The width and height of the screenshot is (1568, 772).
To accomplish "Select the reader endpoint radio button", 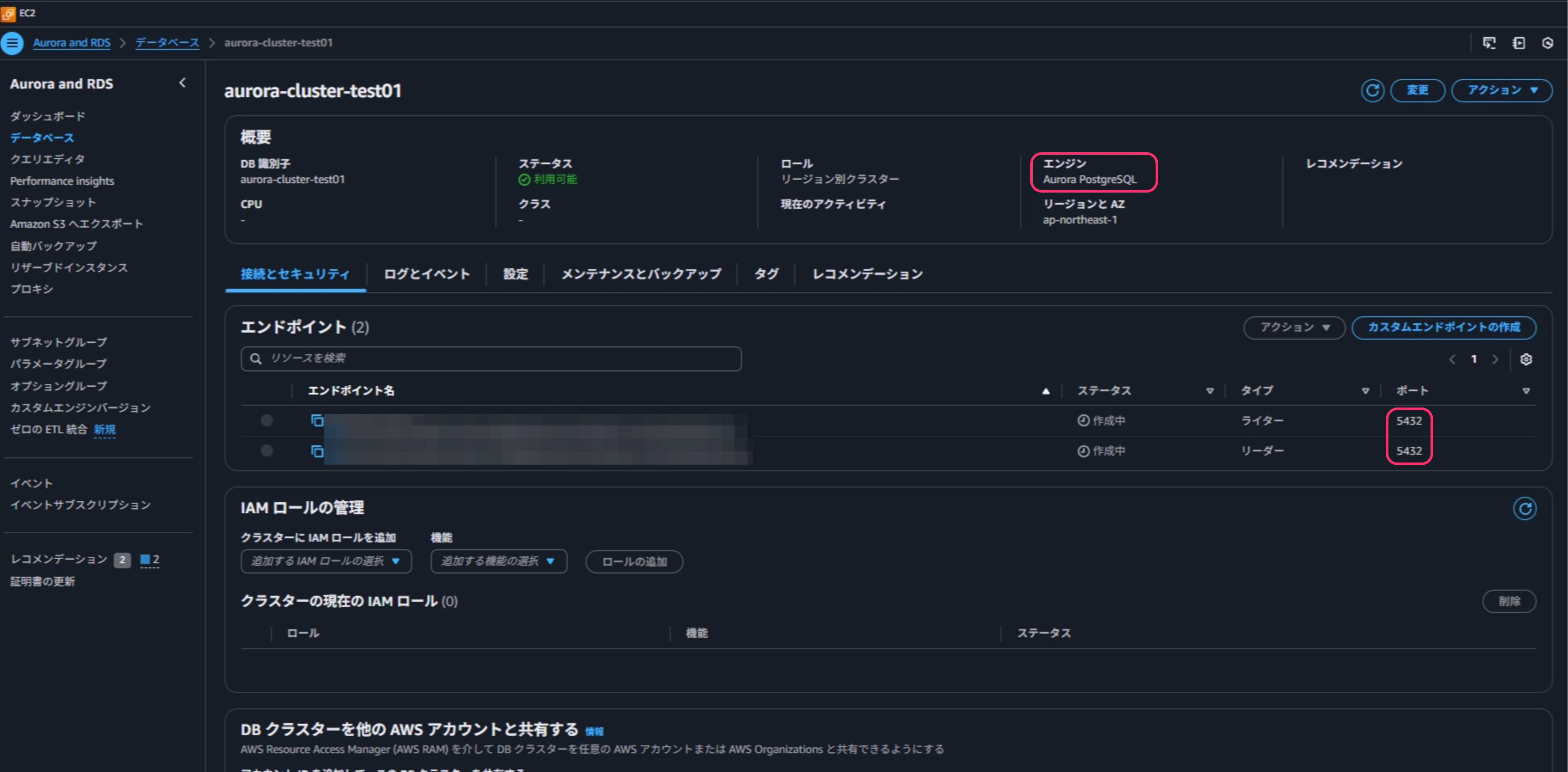I will (266, 452).
